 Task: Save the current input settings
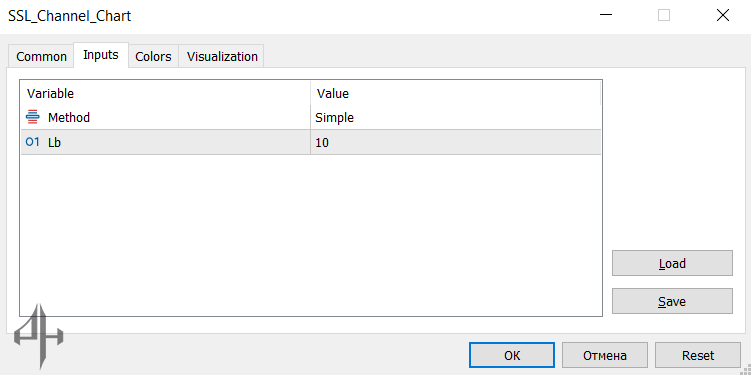(x=672, y=301)
